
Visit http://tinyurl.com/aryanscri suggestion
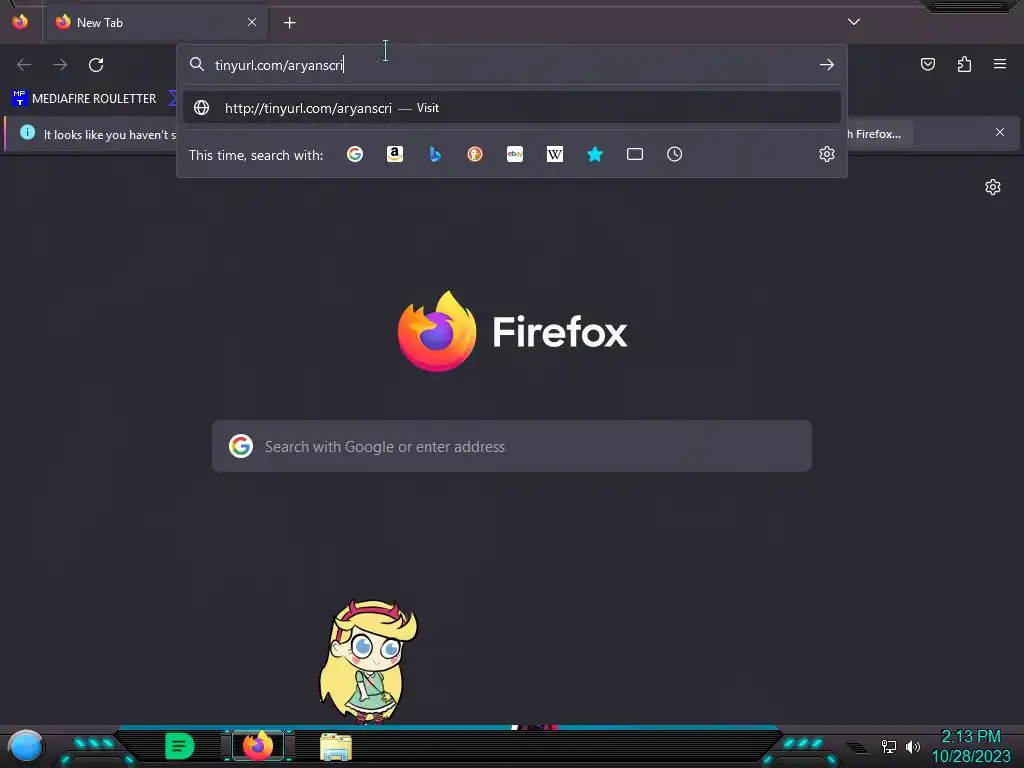[x=512, y=108]
